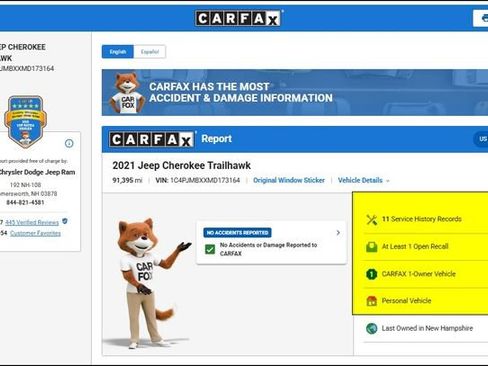Click the wrench service history icon
Image resolution: width=488 pixels, height=366 pixels.
click(x=372, y=219)
